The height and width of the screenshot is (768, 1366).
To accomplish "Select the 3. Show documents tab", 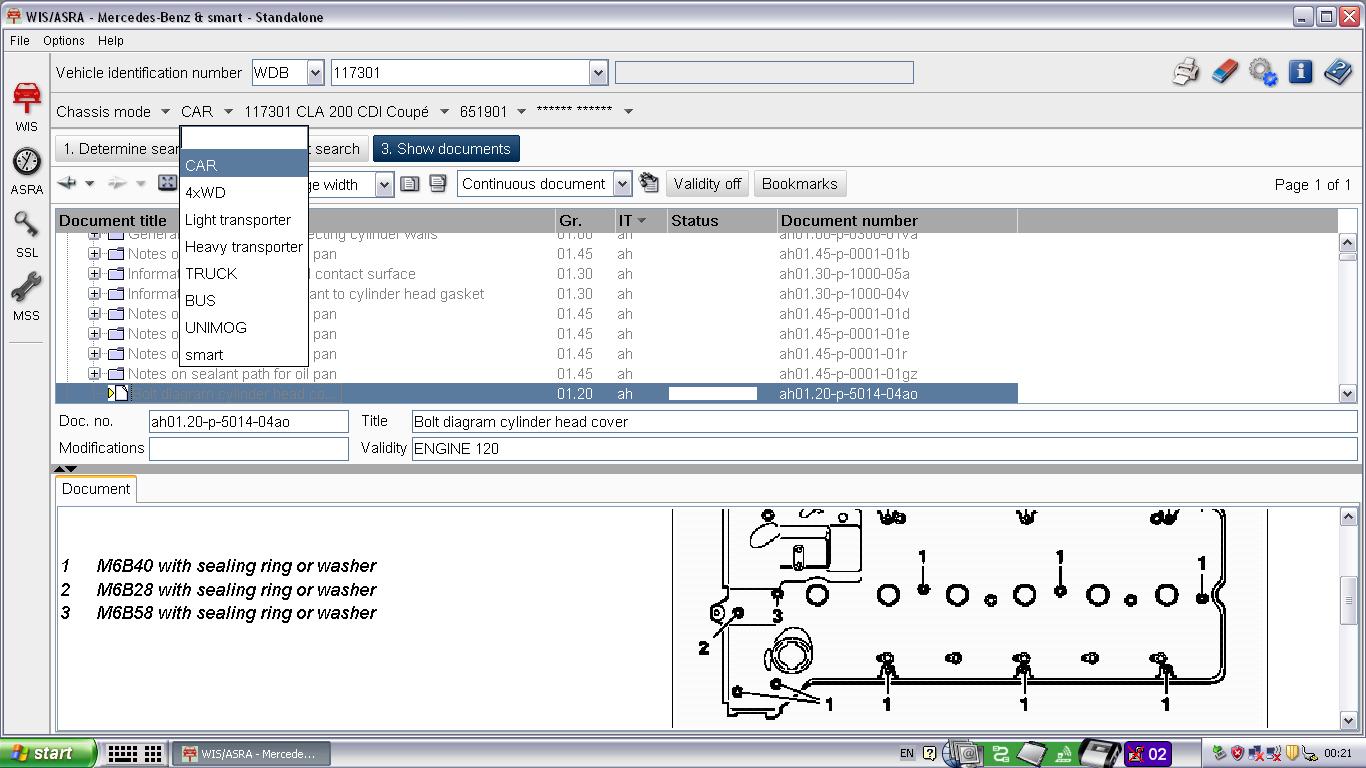I will pos(446,149).
